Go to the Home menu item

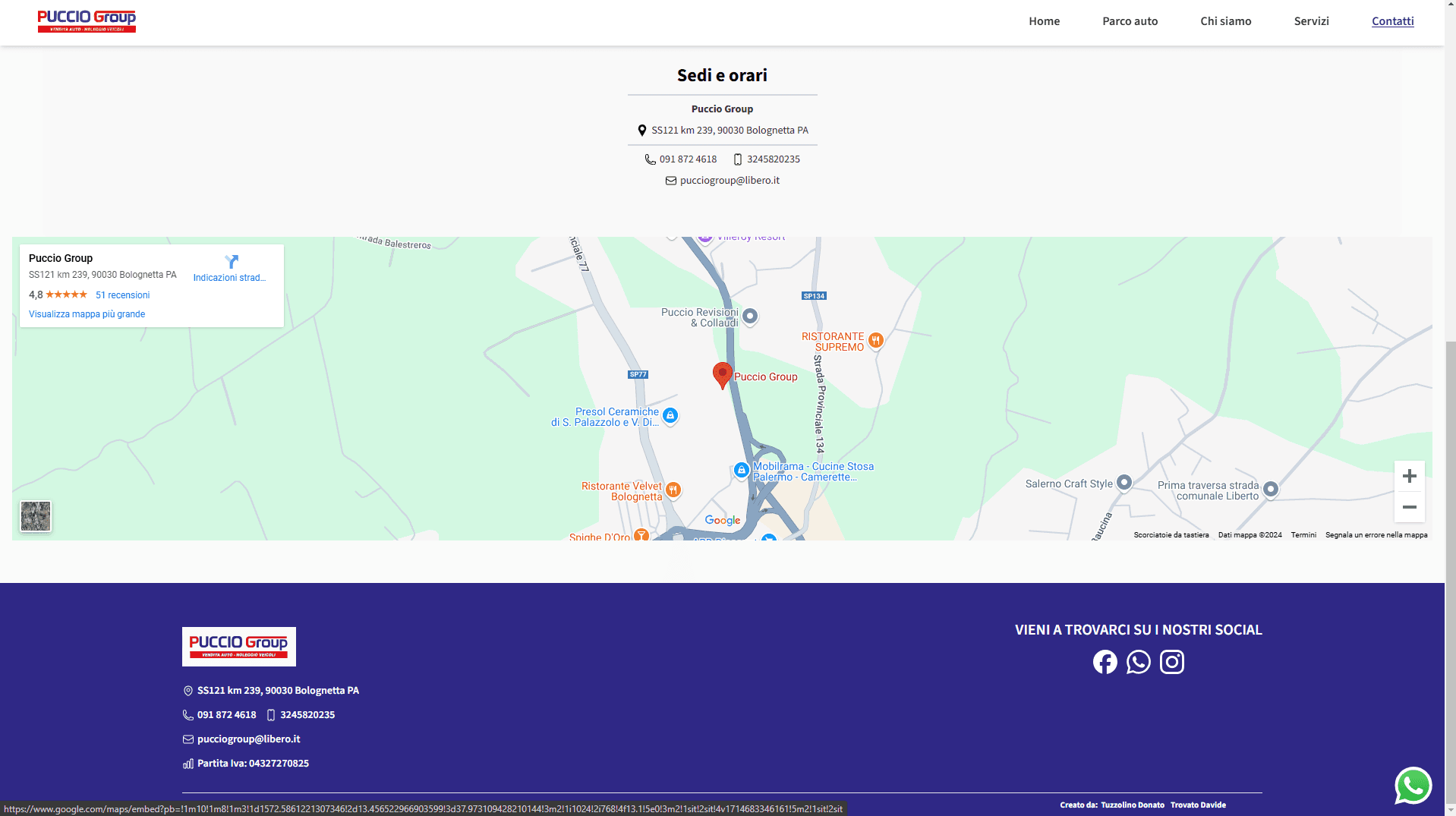click(x=1044, y=21)
